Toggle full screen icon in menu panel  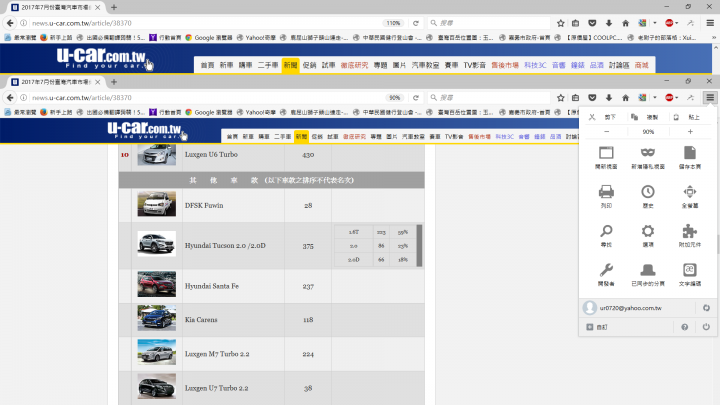coord(690,192)
